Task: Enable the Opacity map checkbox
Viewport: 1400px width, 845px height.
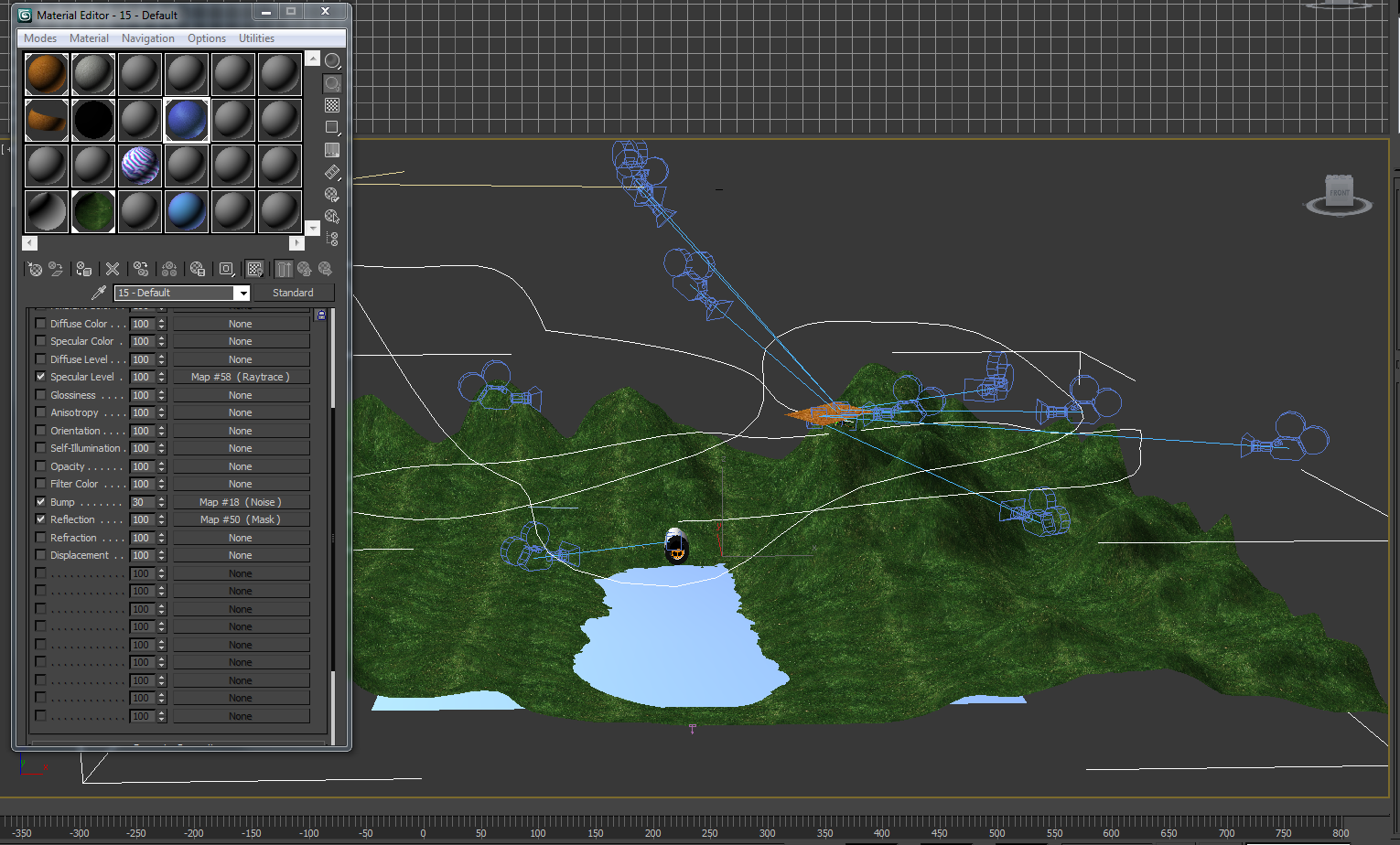Action: pyautogui.click(x=40, y=465)
